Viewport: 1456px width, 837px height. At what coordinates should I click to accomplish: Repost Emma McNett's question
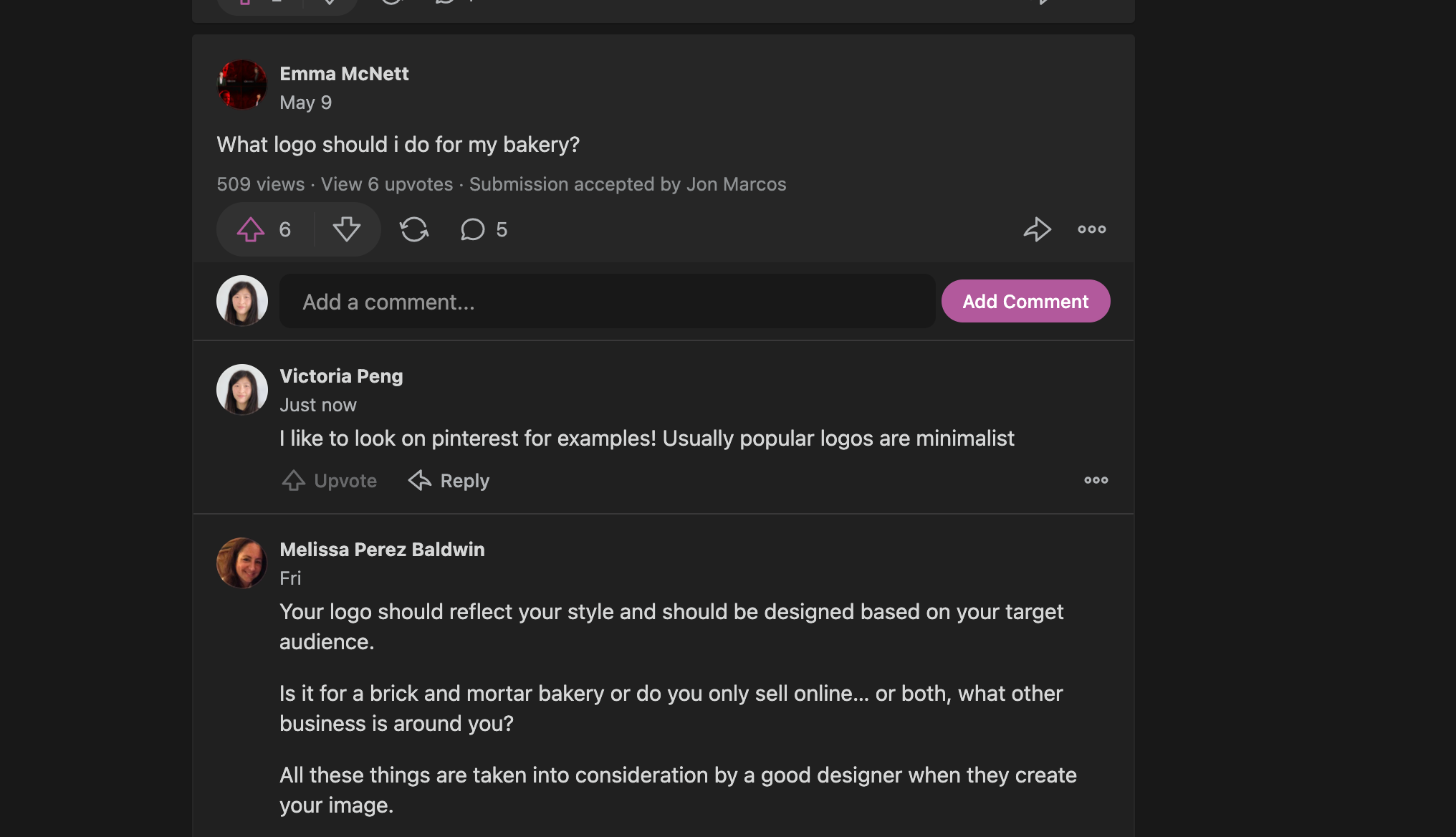414,229
